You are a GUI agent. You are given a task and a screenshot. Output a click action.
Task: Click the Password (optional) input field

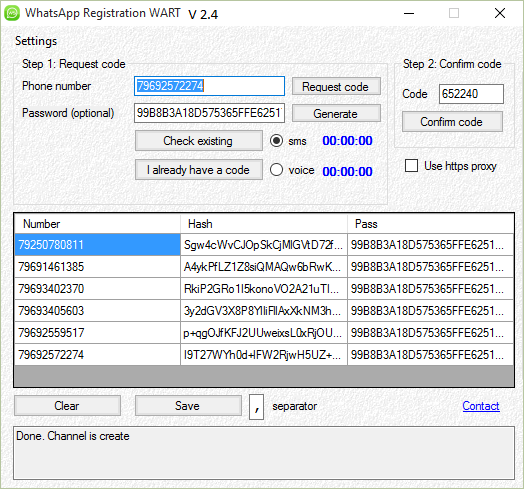[x=210, y=113]
